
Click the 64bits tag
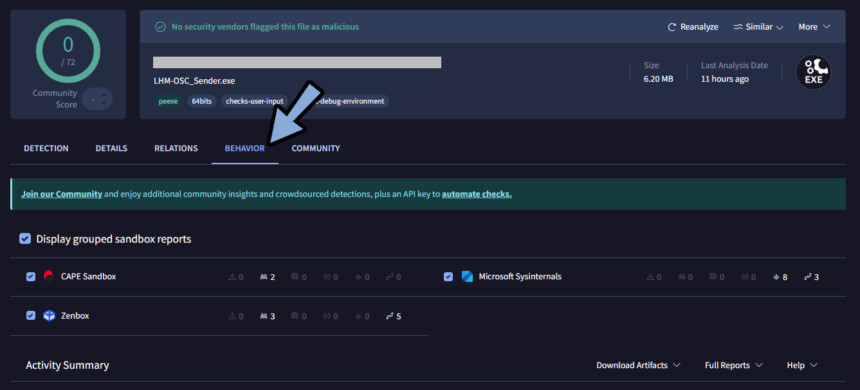click(202, 101)
